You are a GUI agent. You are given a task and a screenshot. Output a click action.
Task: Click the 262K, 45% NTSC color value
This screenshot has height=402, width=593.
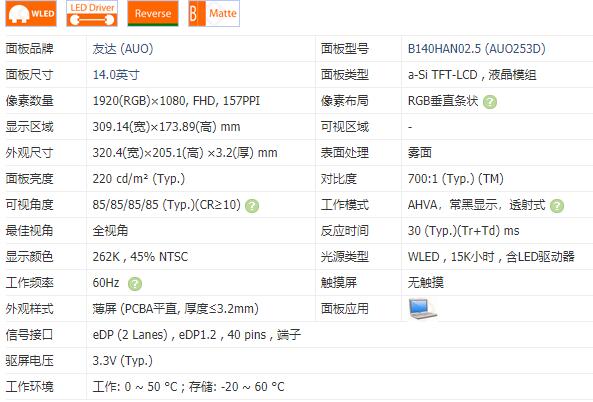coord(140,257)
